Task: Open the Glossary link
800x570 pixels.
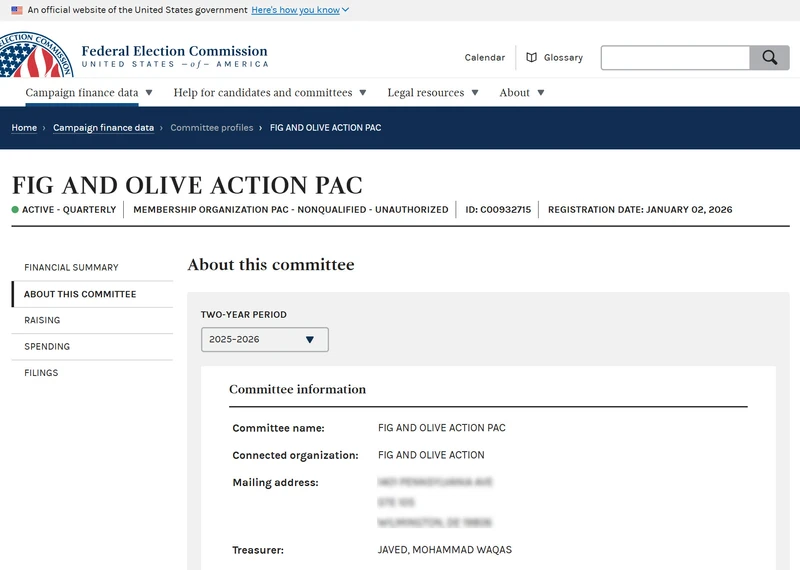Action: click(x=563, y=58)
